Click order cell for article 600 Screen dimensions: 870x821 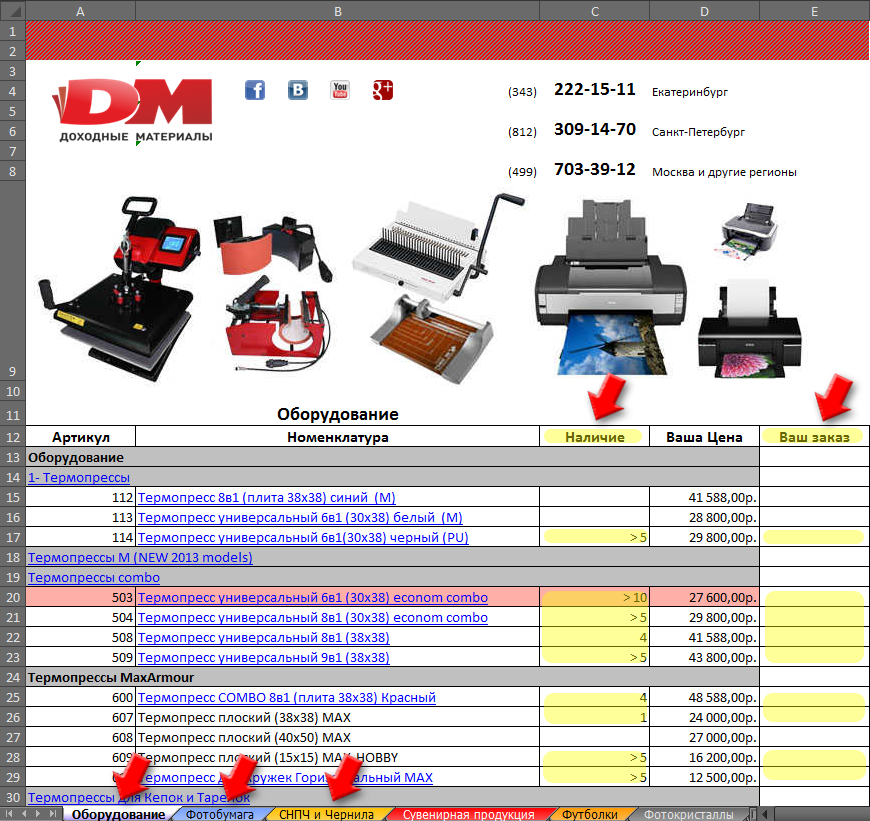814,697
